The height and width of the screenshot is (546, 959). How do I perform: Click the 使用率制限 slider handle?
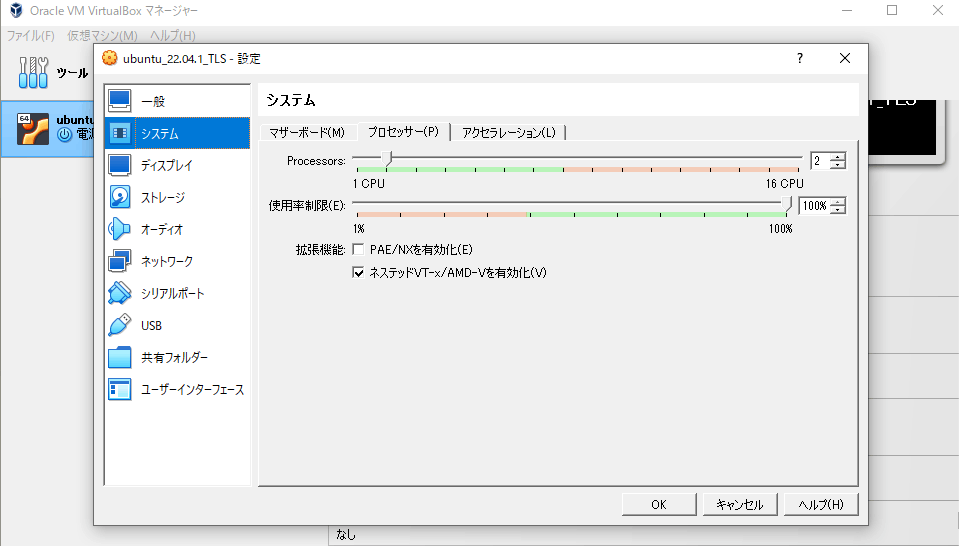click(787, 204)
